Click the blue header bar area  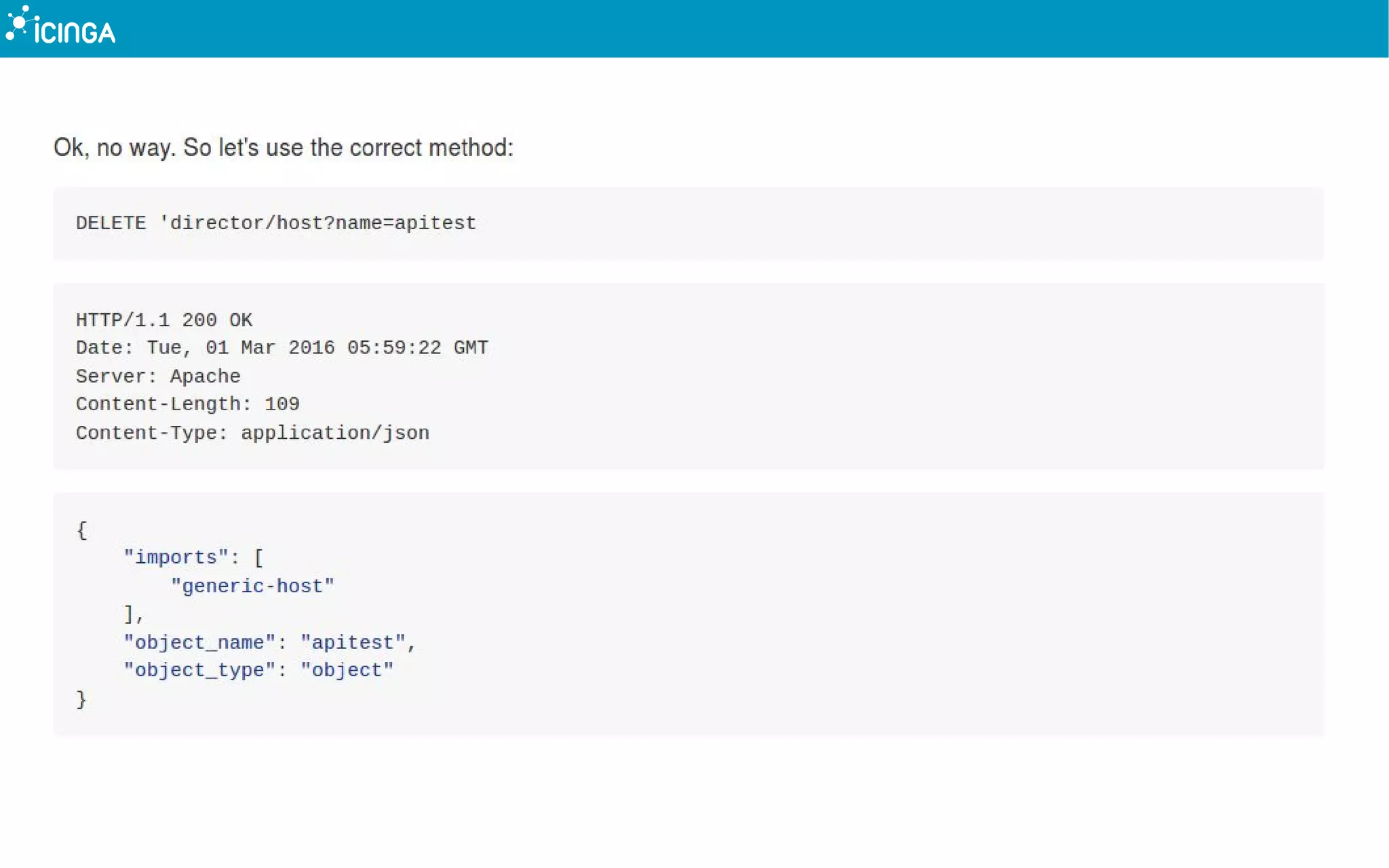(746, 28)
